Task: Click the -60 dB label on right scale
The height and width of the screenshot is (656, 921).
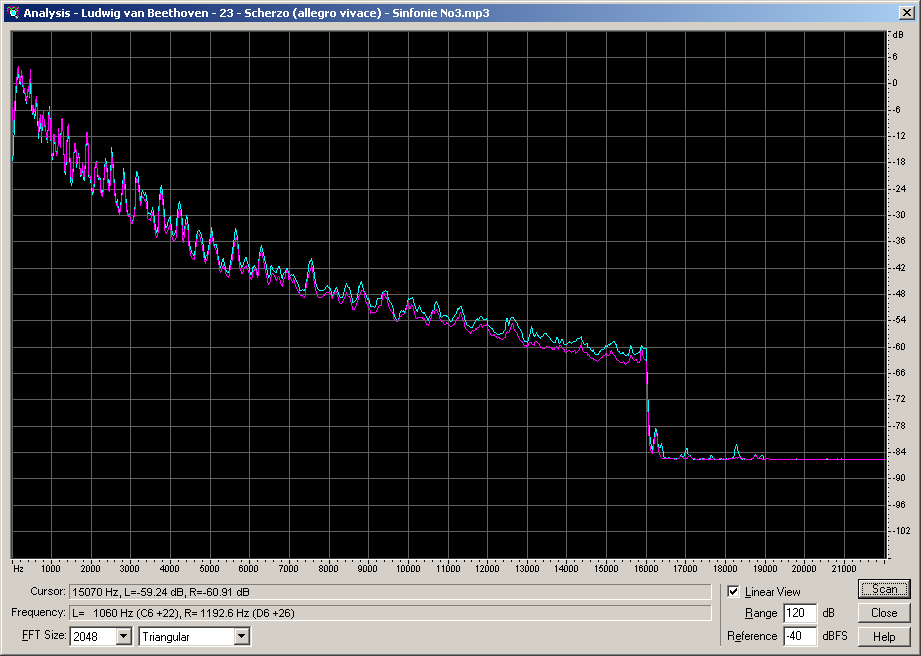Action: tap(900, 347)
